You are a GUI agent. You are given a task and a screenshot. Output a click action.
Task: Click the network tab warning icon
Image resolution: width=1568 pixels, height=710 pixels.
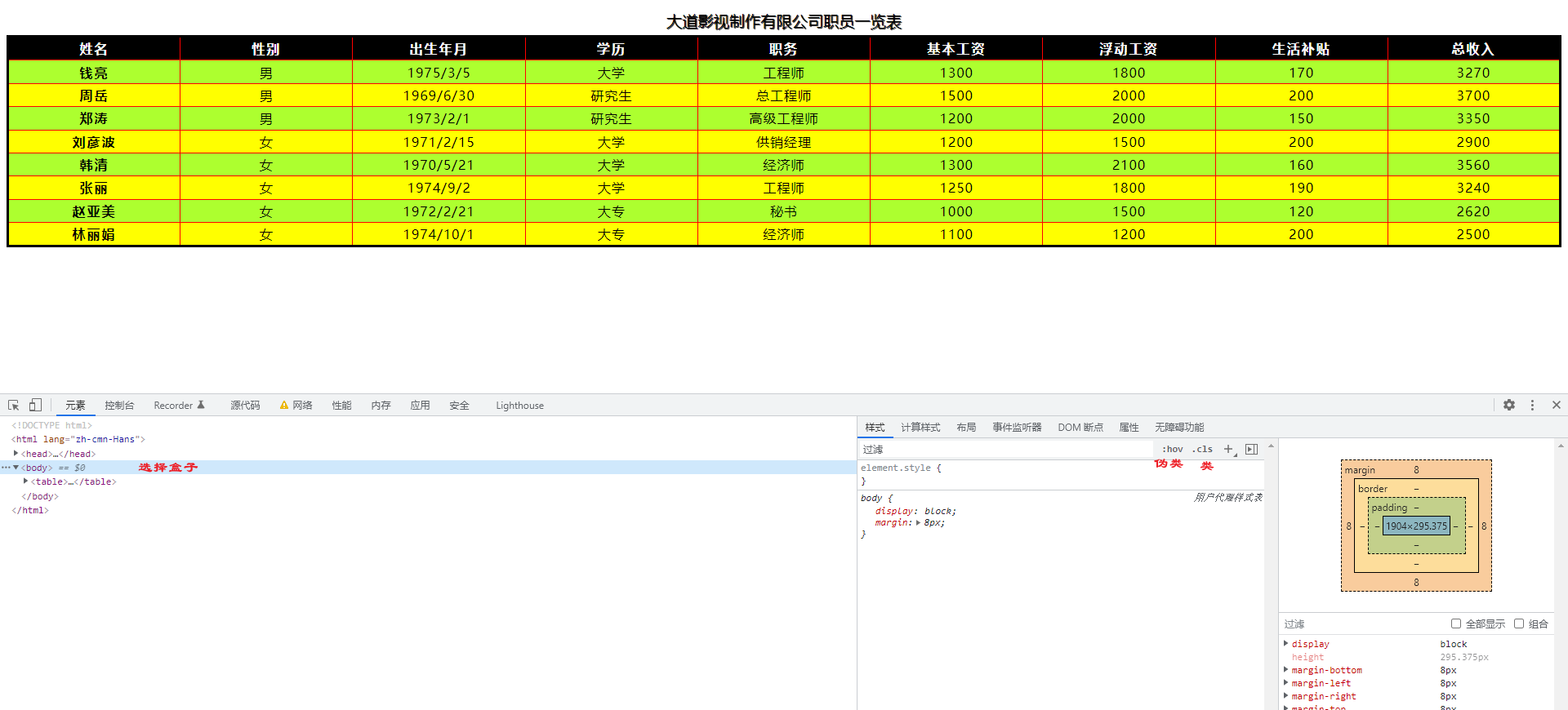(x=284, y=406)
